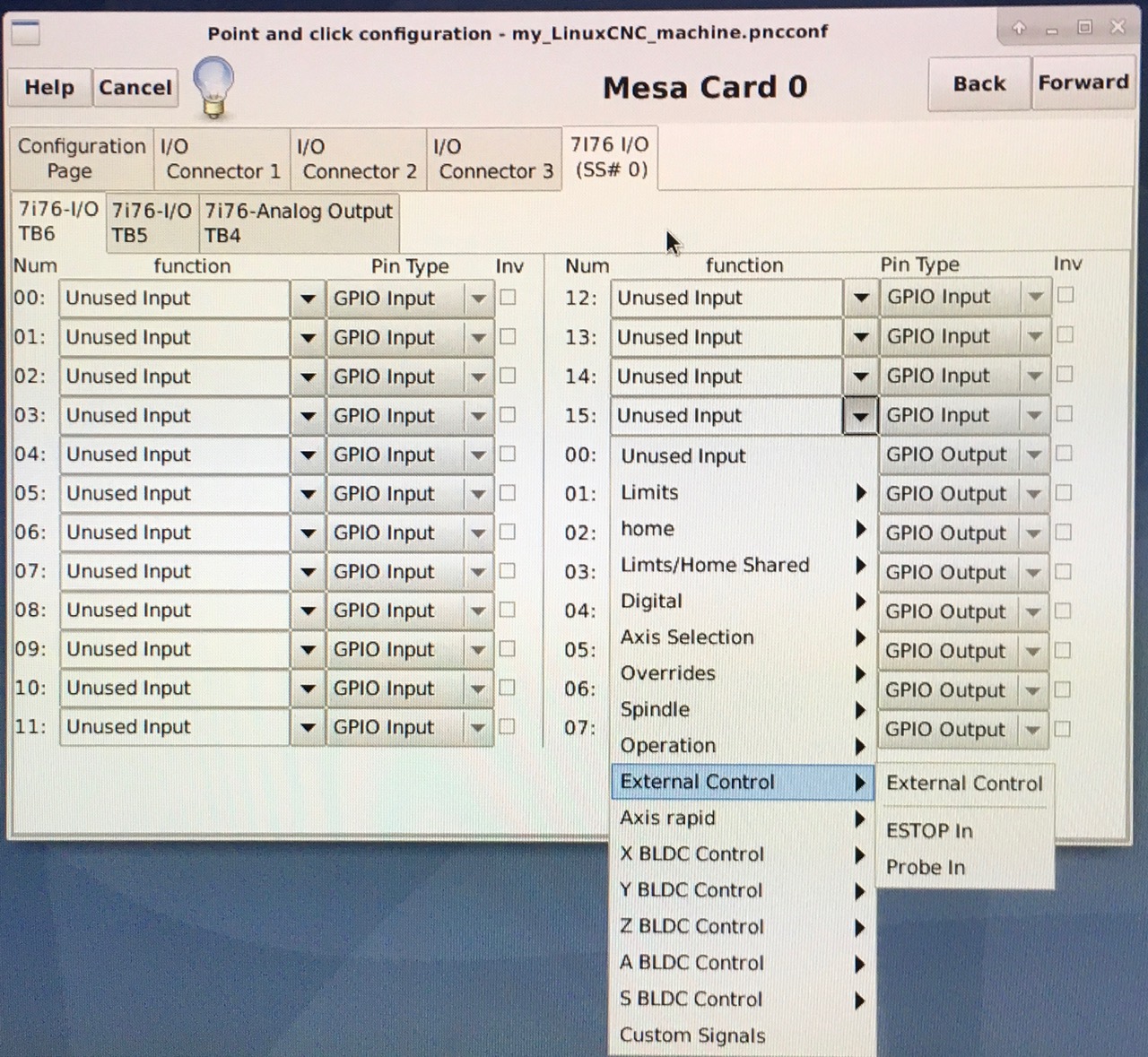
Task: Open the Digital submenu
Action: pyautogui.click(x=742, y=602)
